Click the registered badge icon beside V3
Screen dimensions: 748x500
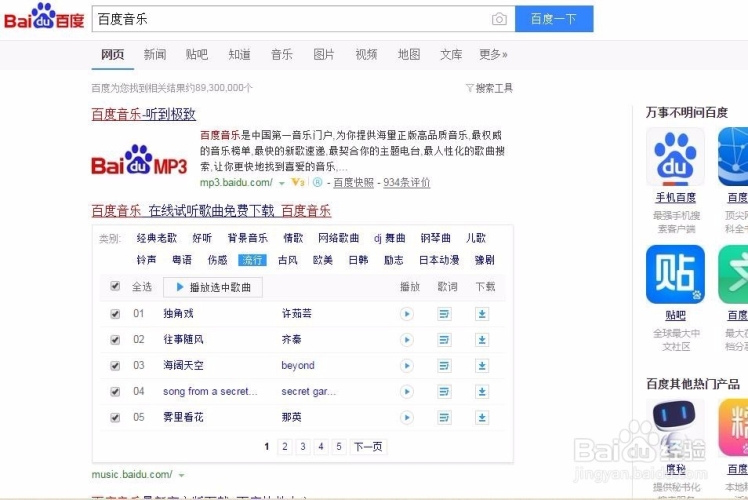click(317, 182)
